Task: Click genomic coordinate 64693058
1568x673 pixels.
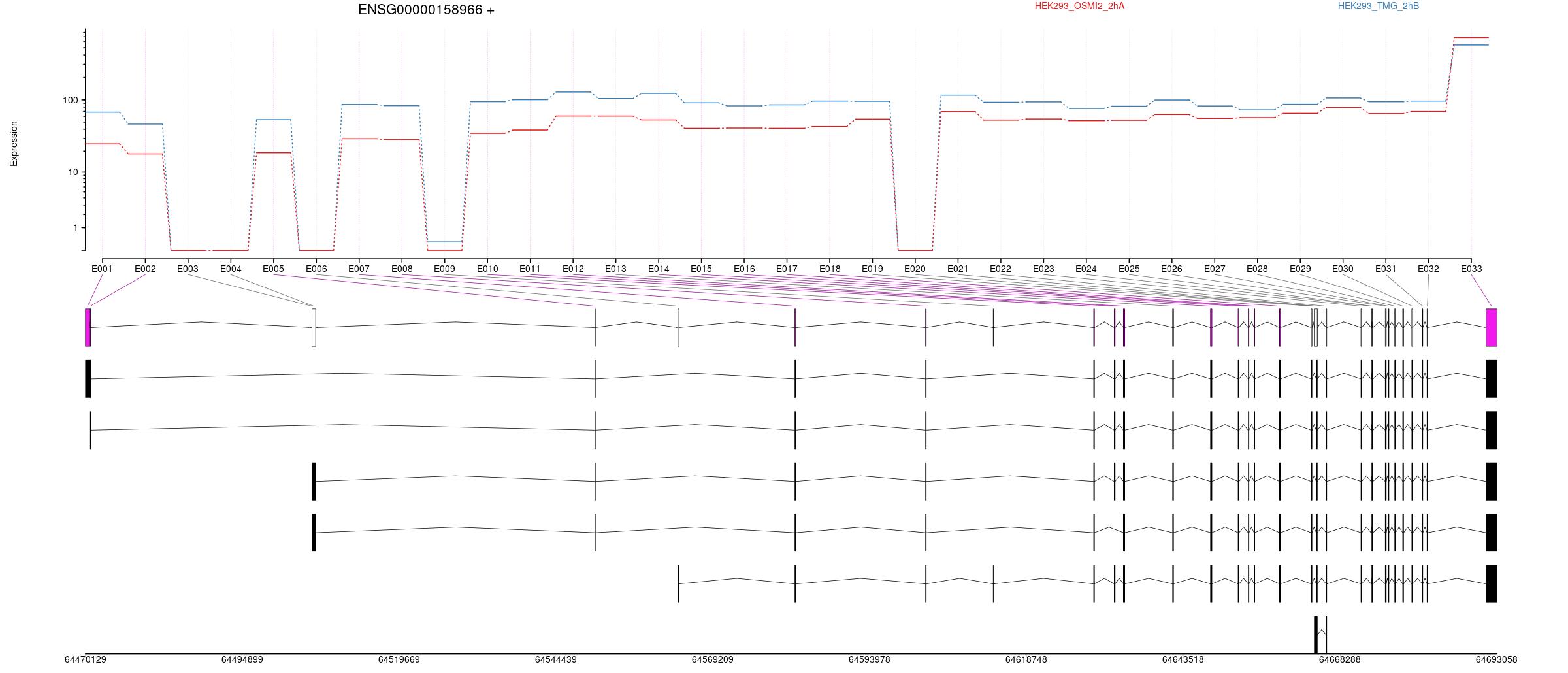Action: tap(1497, 659)
